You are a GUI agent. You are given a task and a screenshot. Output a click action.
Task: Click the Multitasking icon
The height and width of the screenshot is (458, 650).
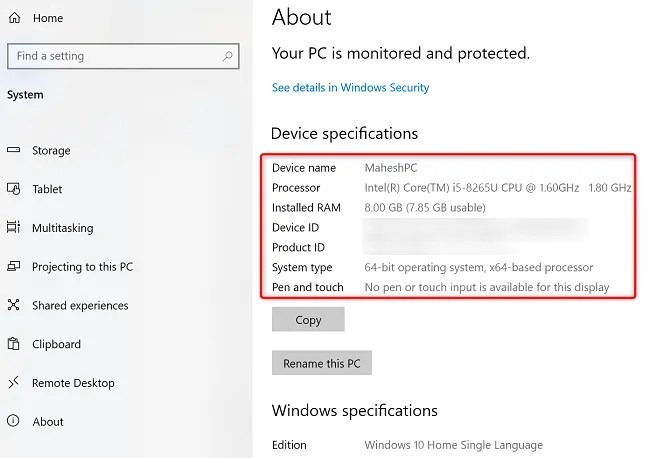[14, 228]
